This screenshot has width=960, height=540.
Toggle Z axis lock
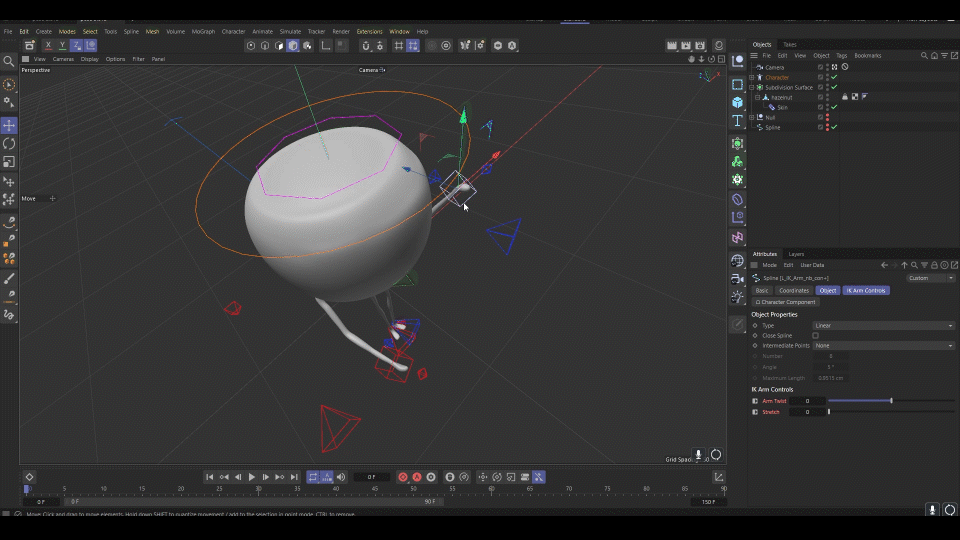(x=77, y=45)
